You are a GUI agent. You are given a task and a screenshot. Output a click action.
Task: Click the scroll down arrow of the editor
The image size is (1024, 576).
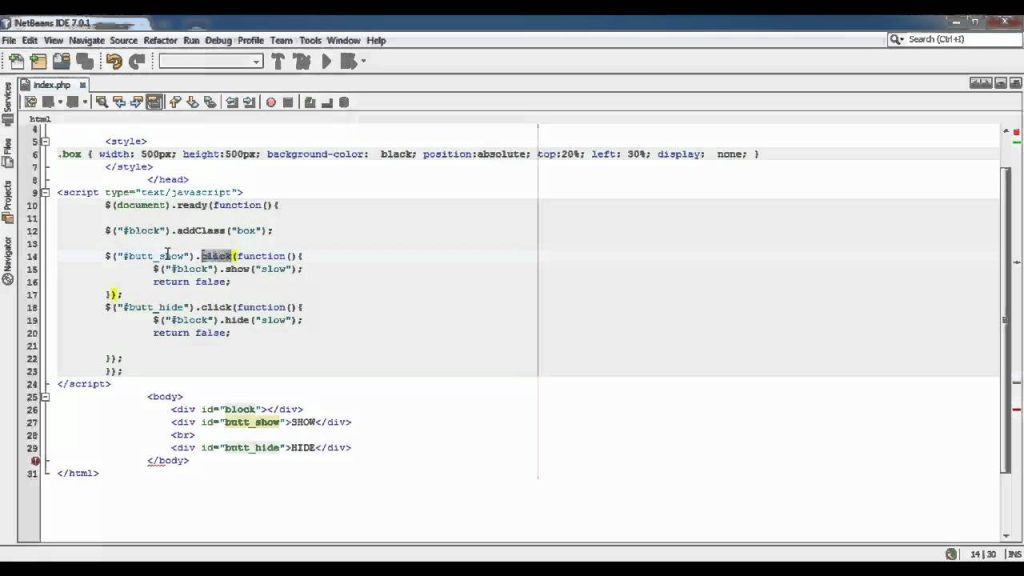click(x=1006, y=536)
